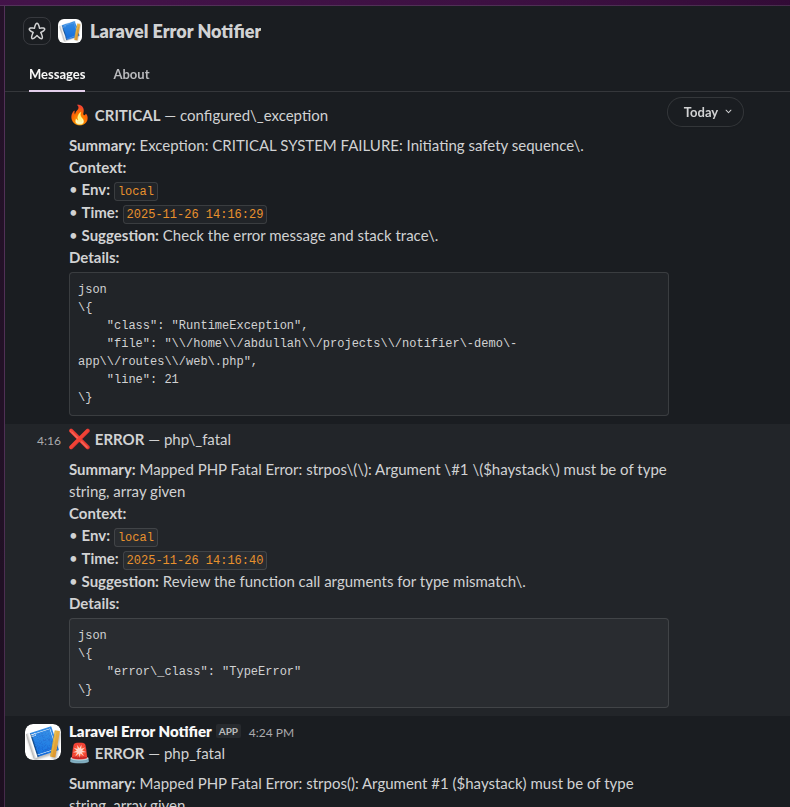Star the Laravel Error Notifier conversation

click(x=36, y=31)
